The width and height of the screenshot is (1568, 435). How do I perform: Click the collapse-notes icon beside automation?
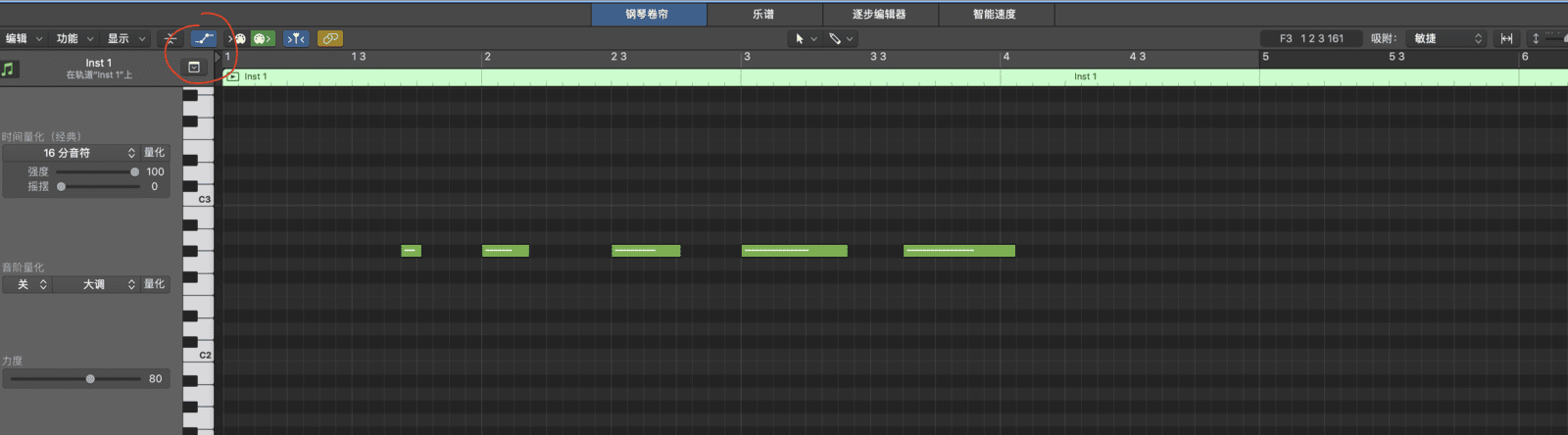171,38
